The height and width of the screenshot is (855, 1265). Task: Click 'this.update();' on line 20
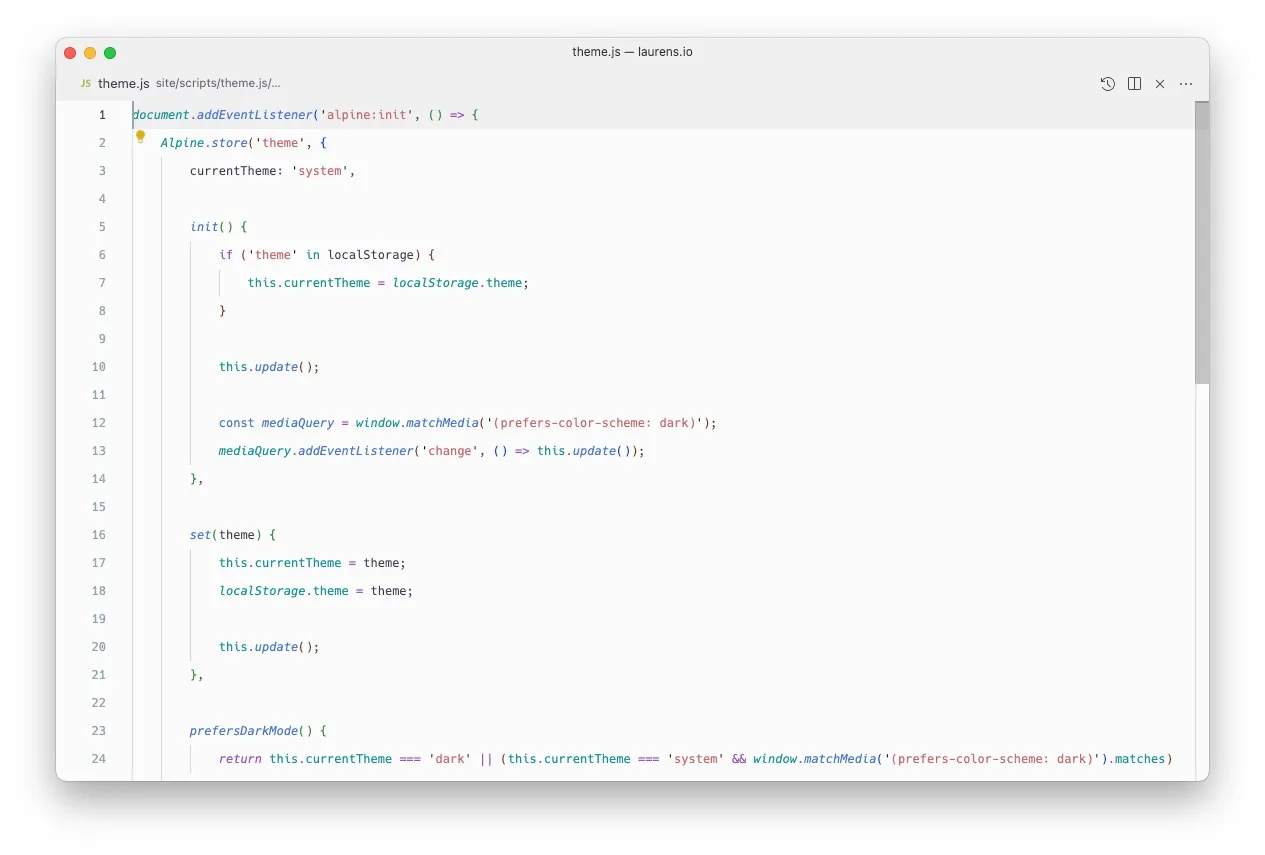coord(269,647)
